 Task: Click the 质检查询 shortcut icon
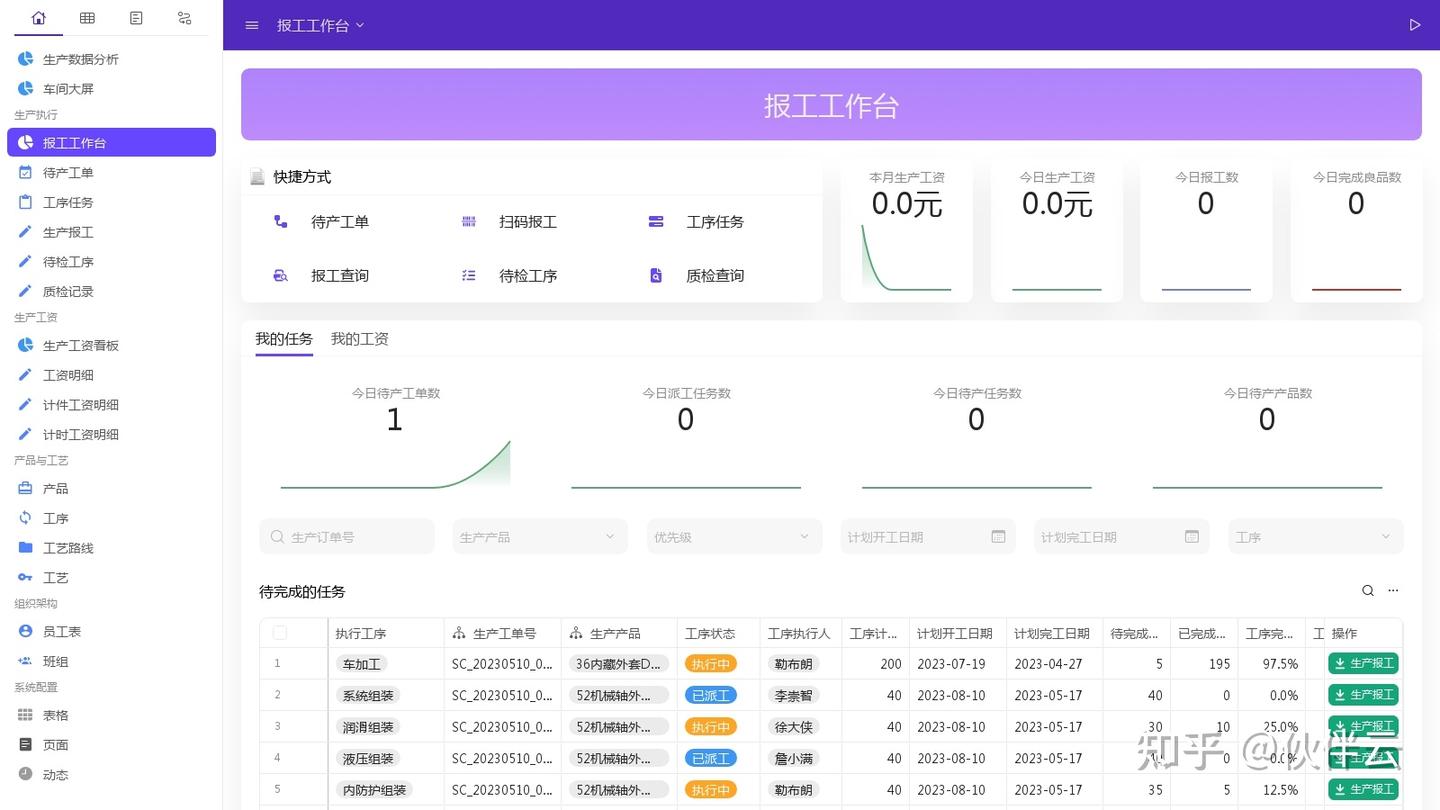[655, 275]
